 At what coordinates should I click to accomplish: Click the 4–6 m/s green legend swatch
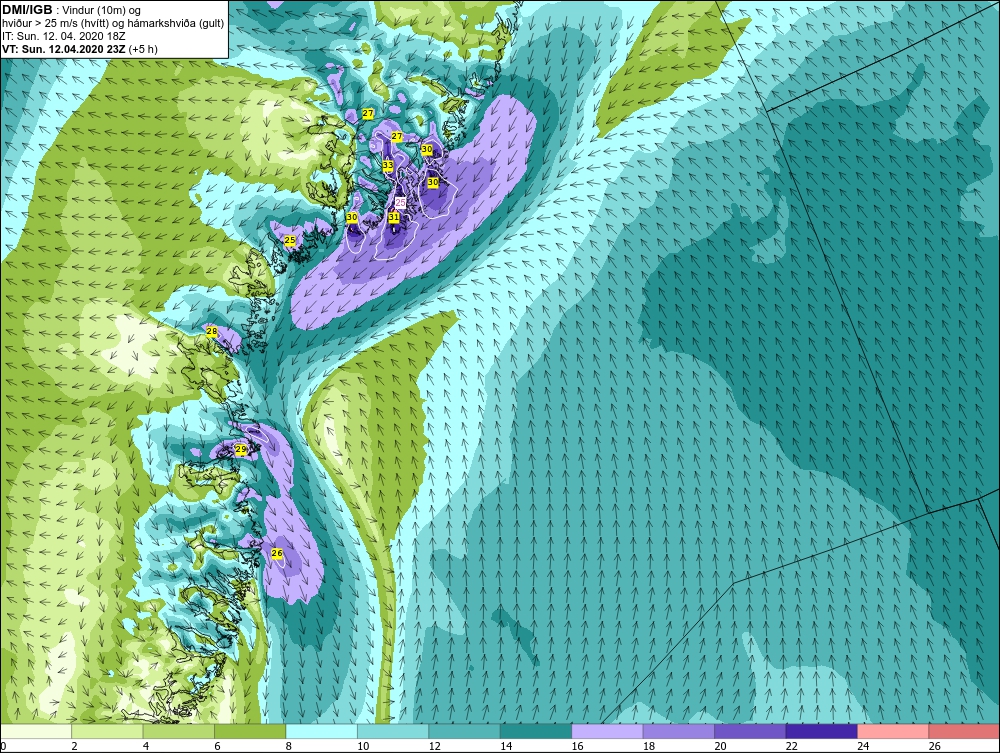[179, 731]
